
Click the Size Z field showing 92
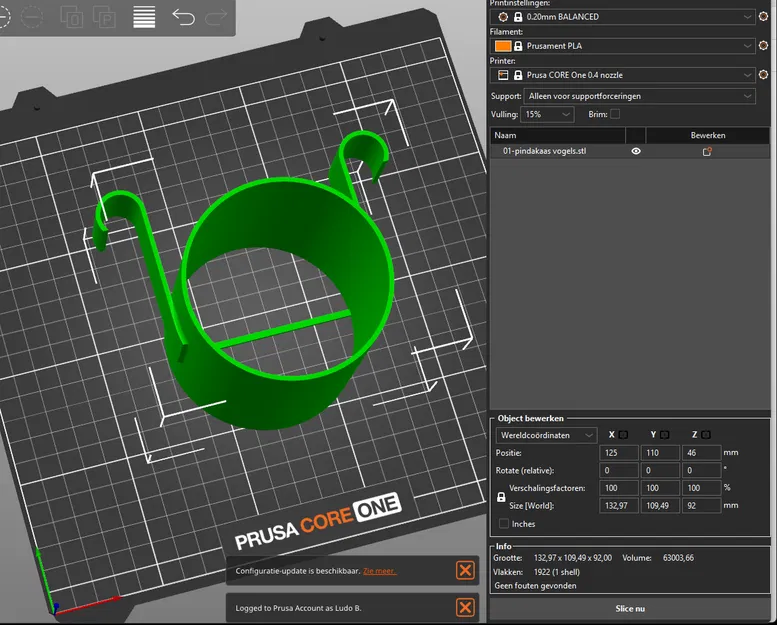click(701, 506)
